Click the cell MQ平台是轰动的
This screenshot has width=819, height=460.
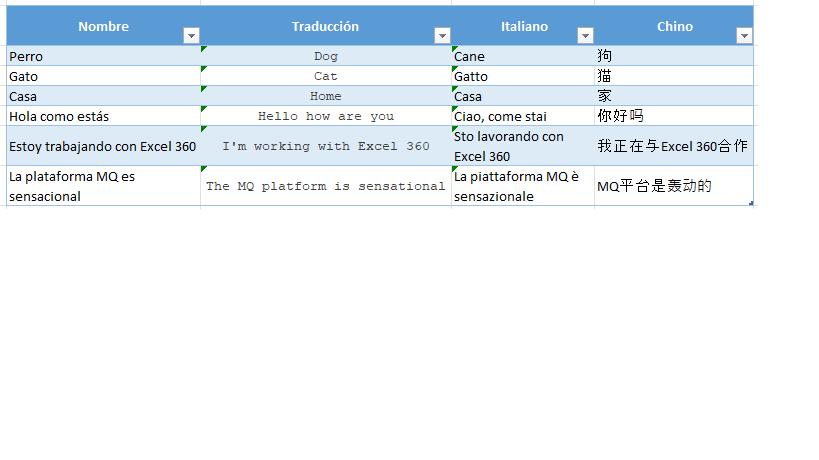674,186
